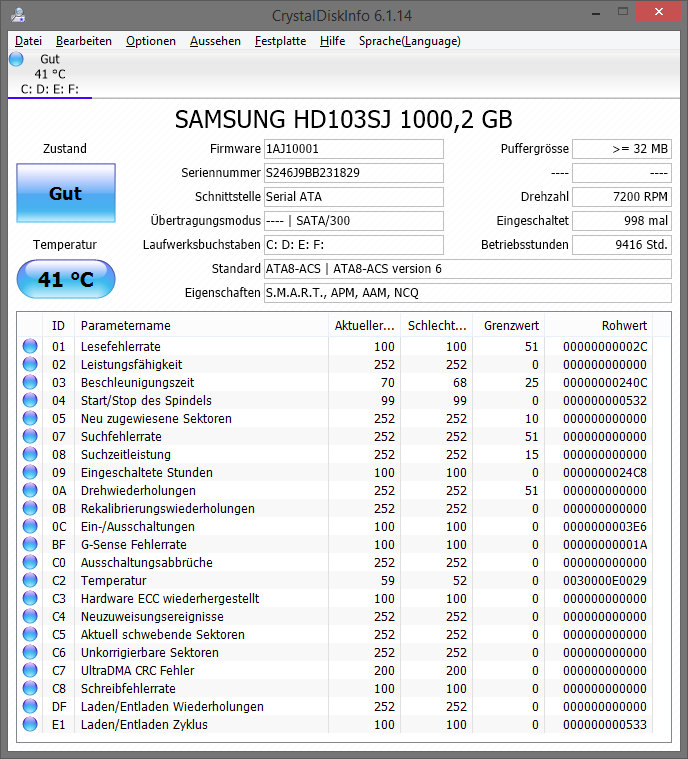Click the Übertragungsmodus field with SATA/300

[x=353, y=221]
